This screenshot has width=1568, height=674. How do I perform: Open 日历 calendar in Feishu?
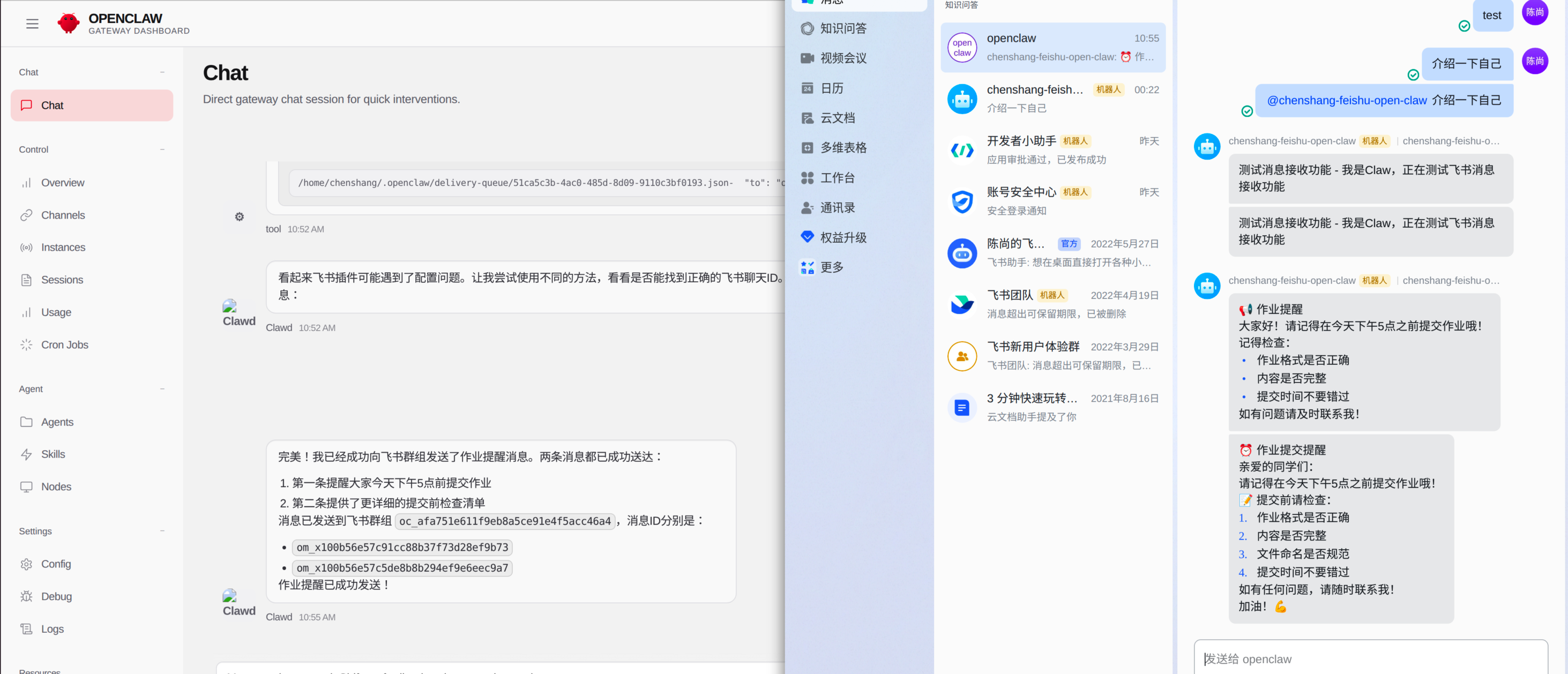[x=832, y=88]
